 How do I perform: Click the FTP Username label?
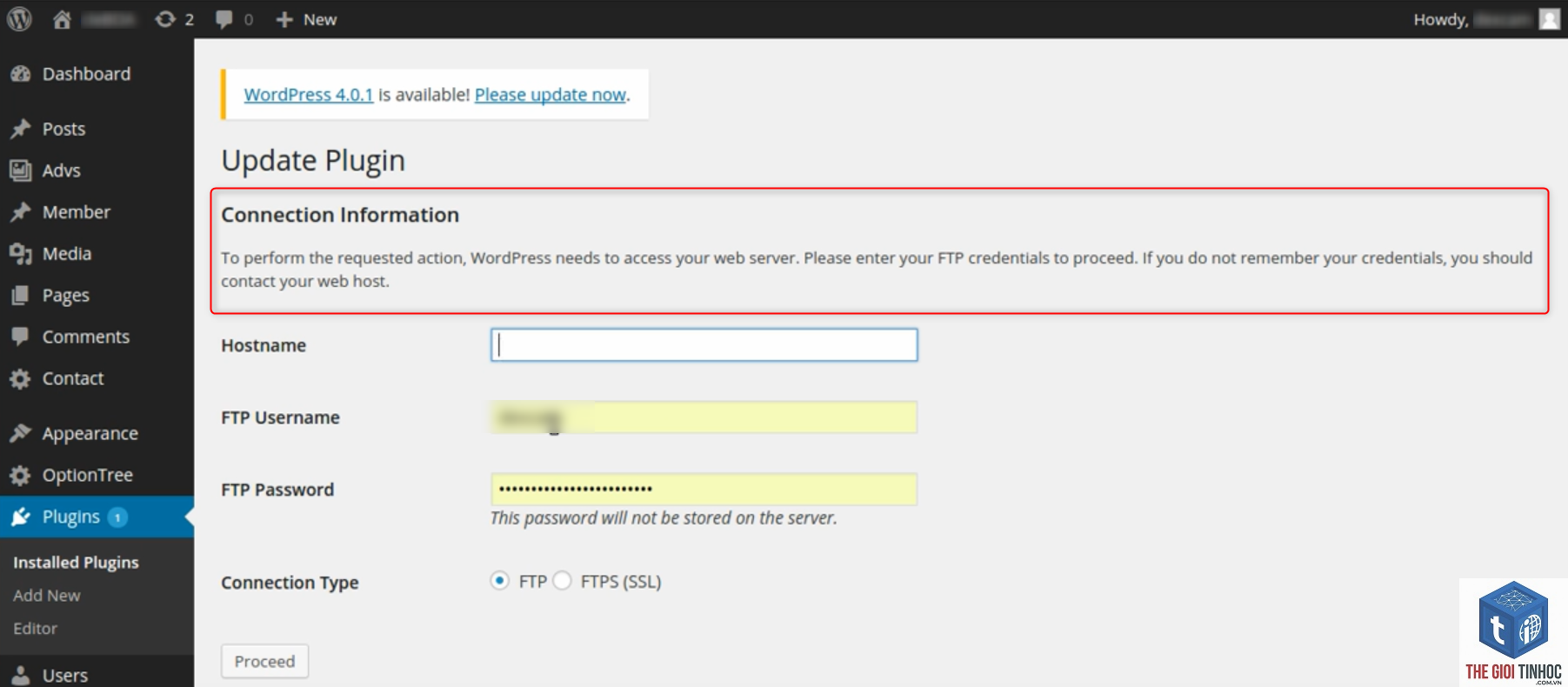[280, 417]
